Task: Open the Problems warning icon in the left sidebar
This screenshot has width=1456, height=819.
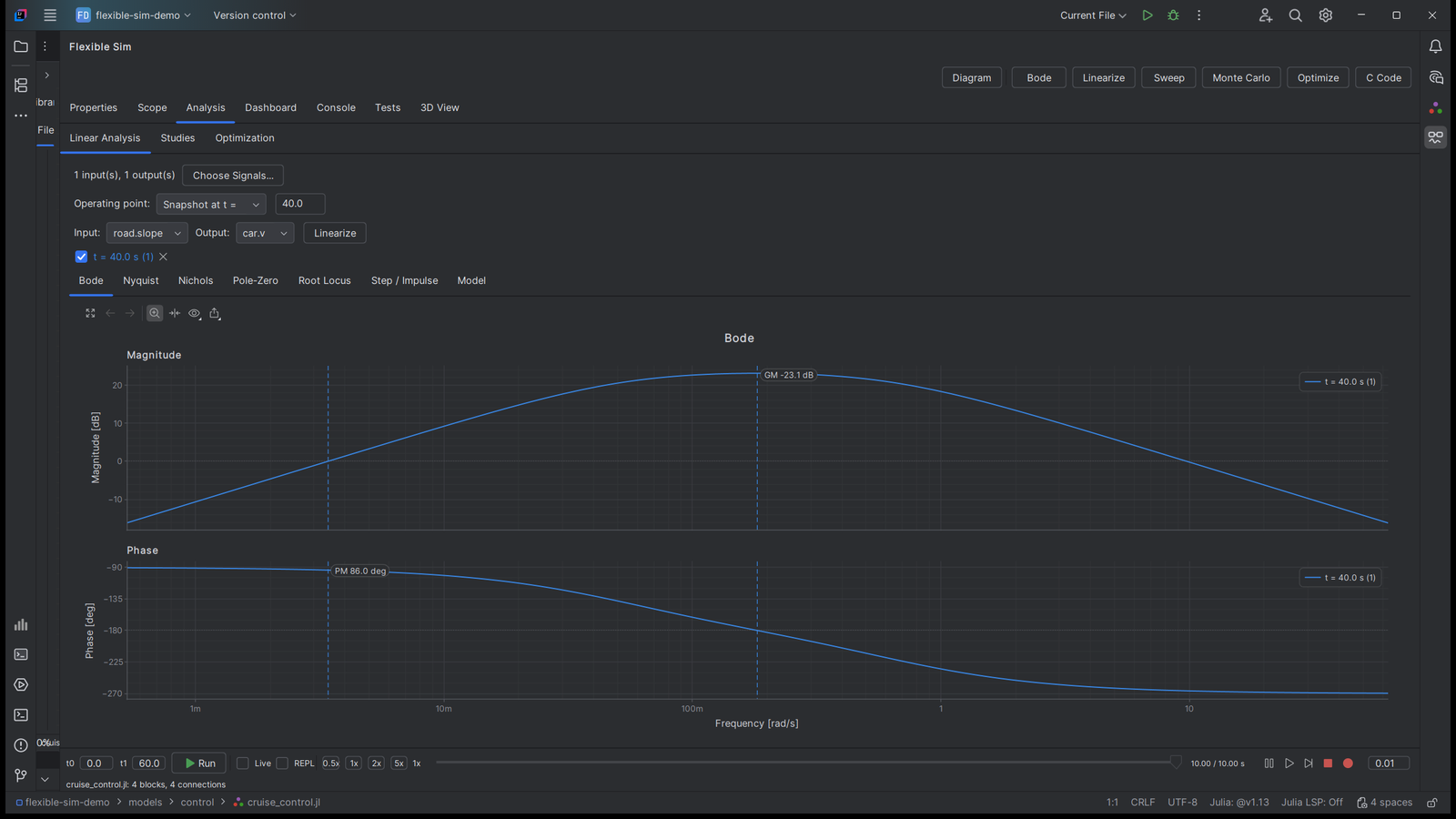Action: [x=21, y=745]
